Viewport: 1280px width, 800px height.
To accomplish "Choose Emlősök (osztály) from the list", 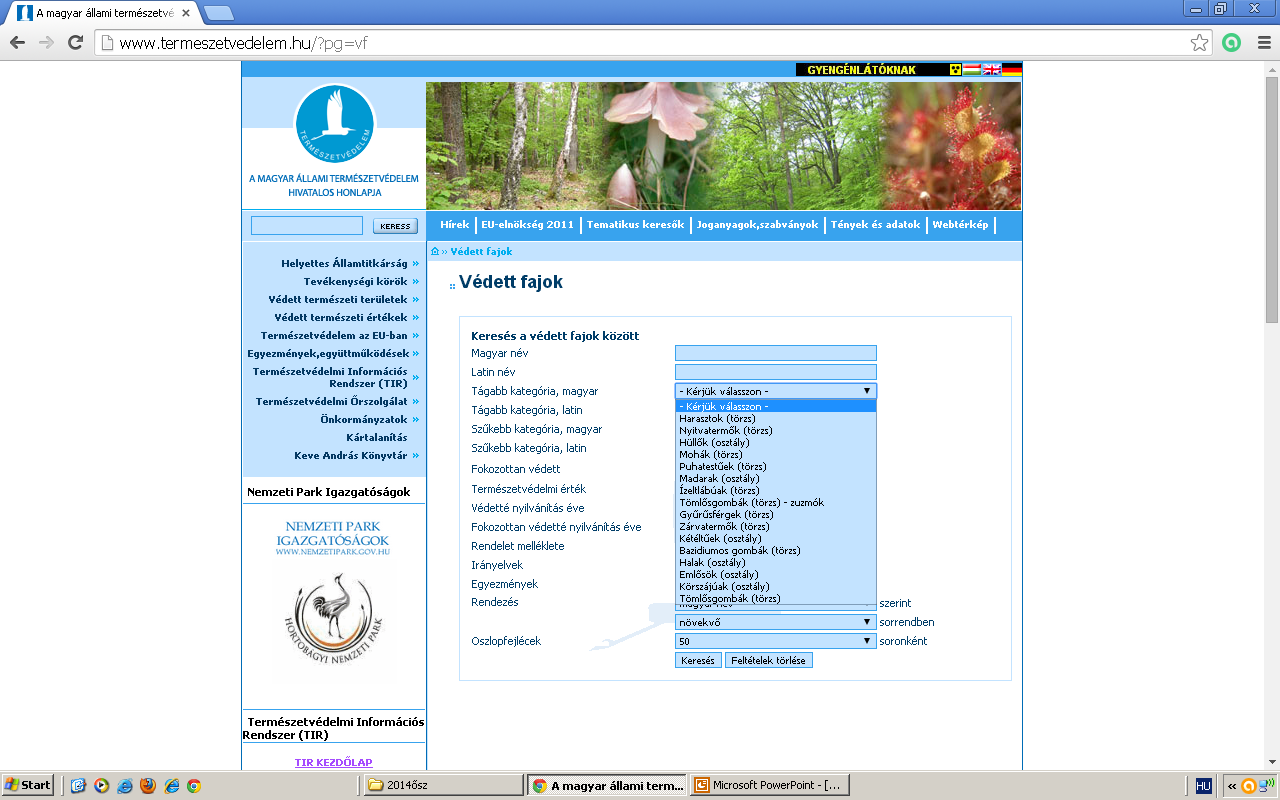I will [x=776, y=575].
